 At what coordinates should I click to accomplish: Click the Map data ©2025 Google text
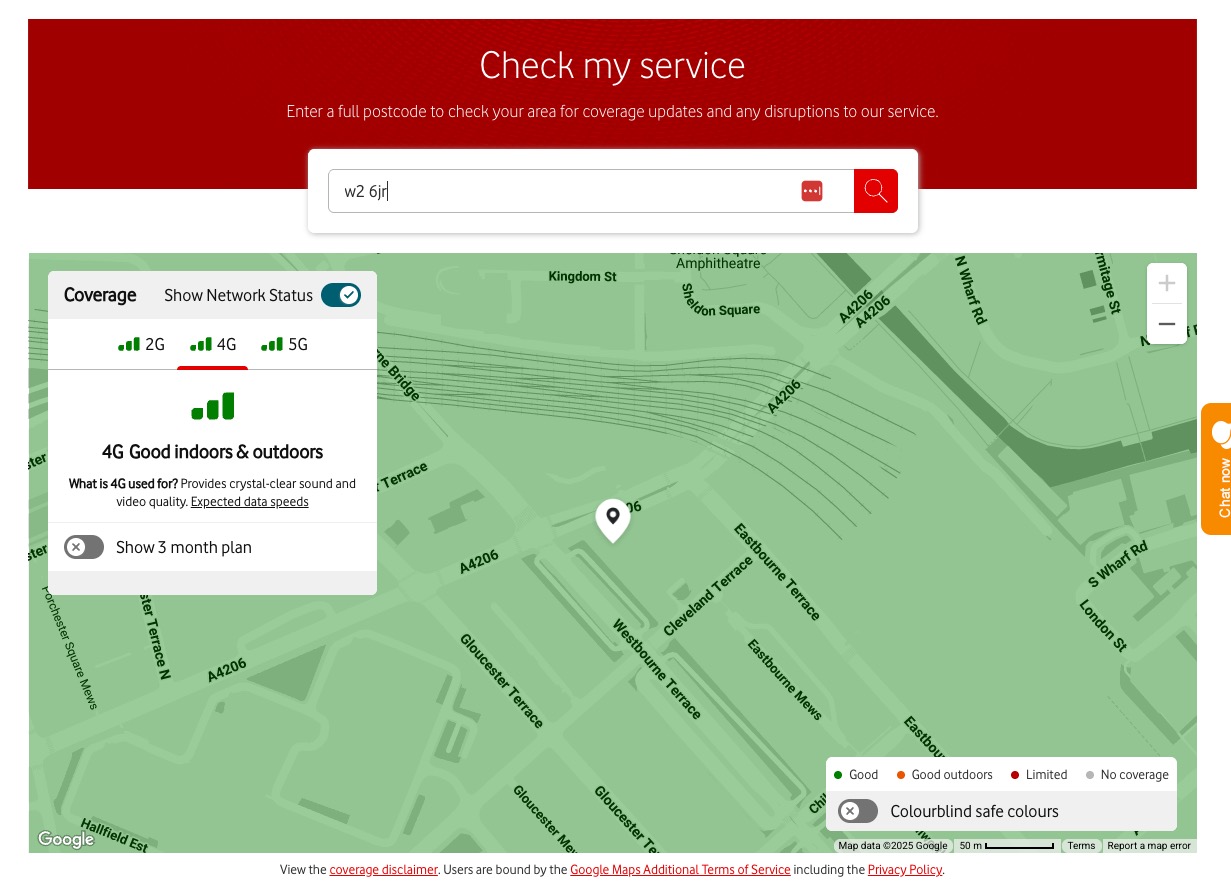tap(893, 846)
